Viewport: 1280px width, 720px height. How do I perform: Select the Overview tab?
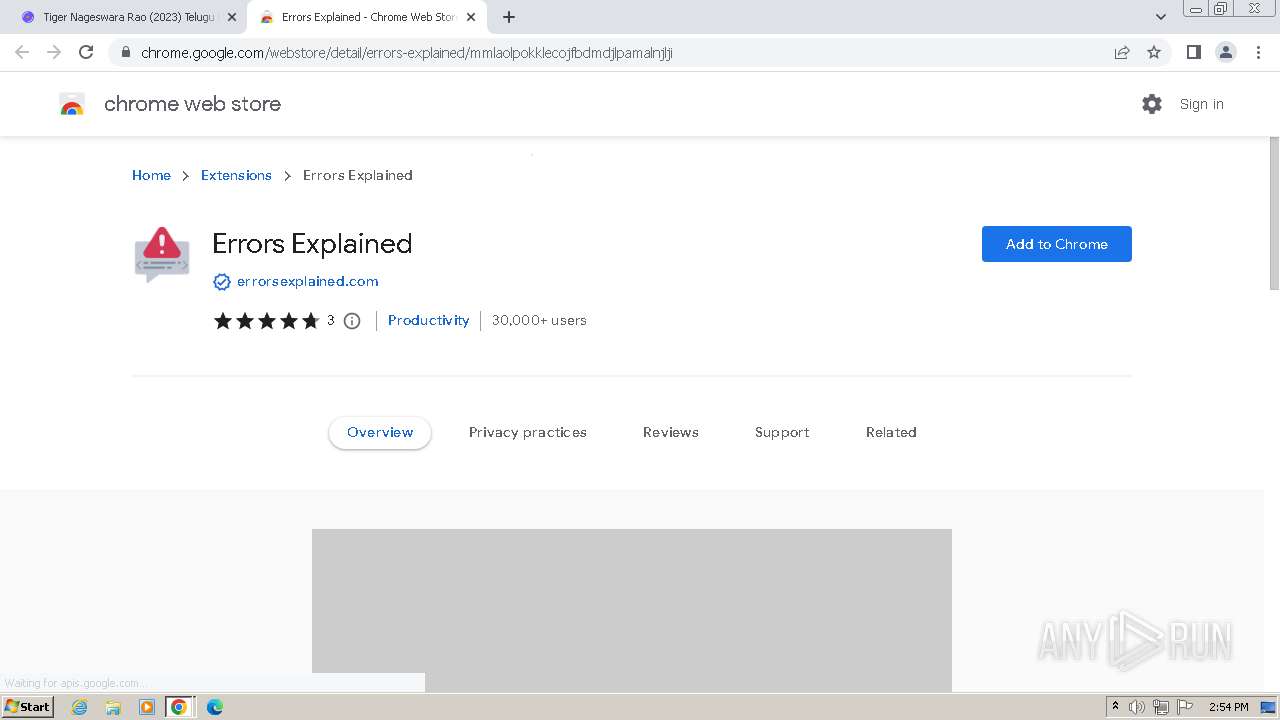click(x=380, y=432)
